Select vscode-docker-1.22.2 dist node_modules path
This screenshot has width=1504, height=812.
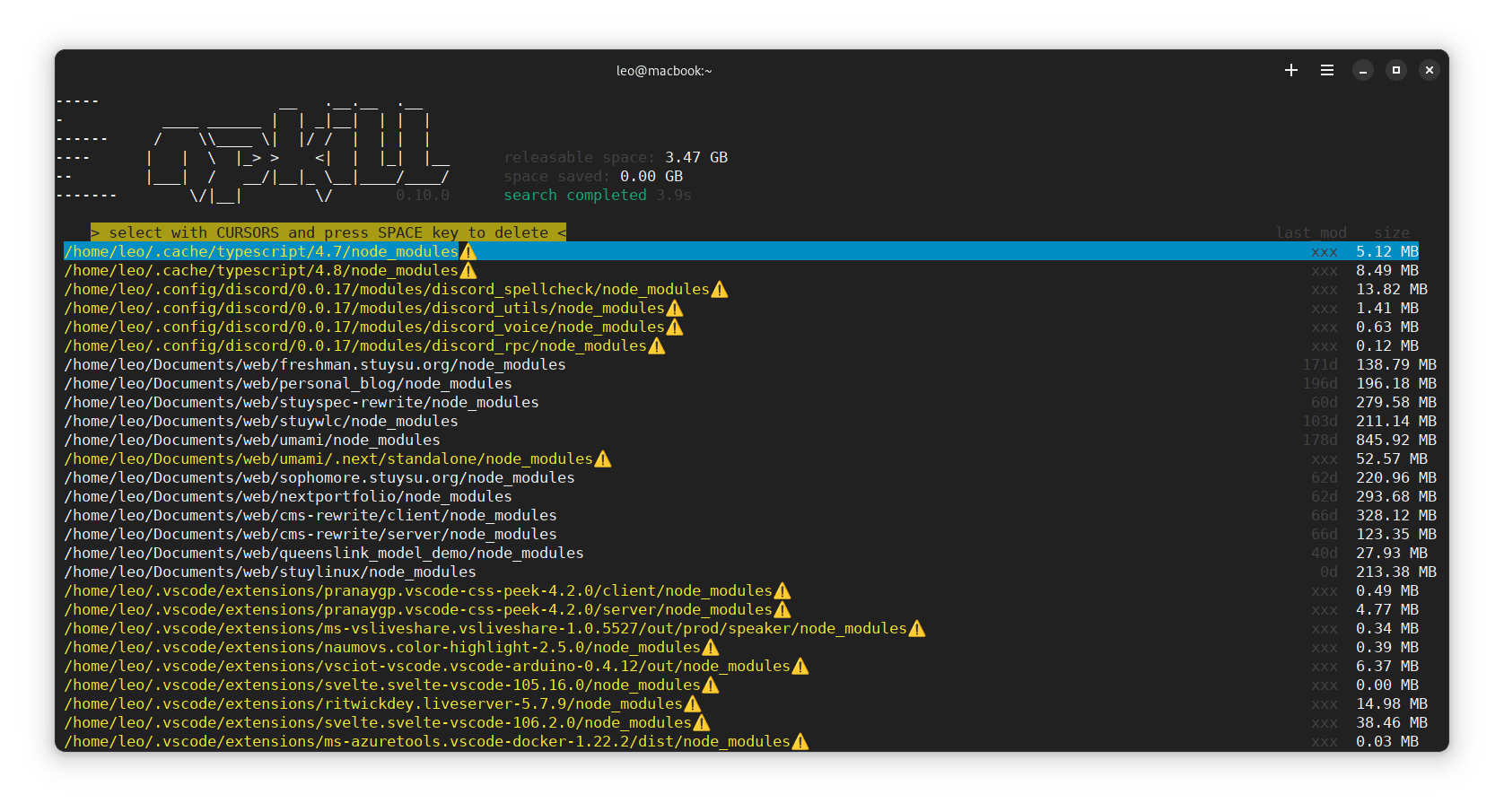pyautogui.click(x=427, y=742)
